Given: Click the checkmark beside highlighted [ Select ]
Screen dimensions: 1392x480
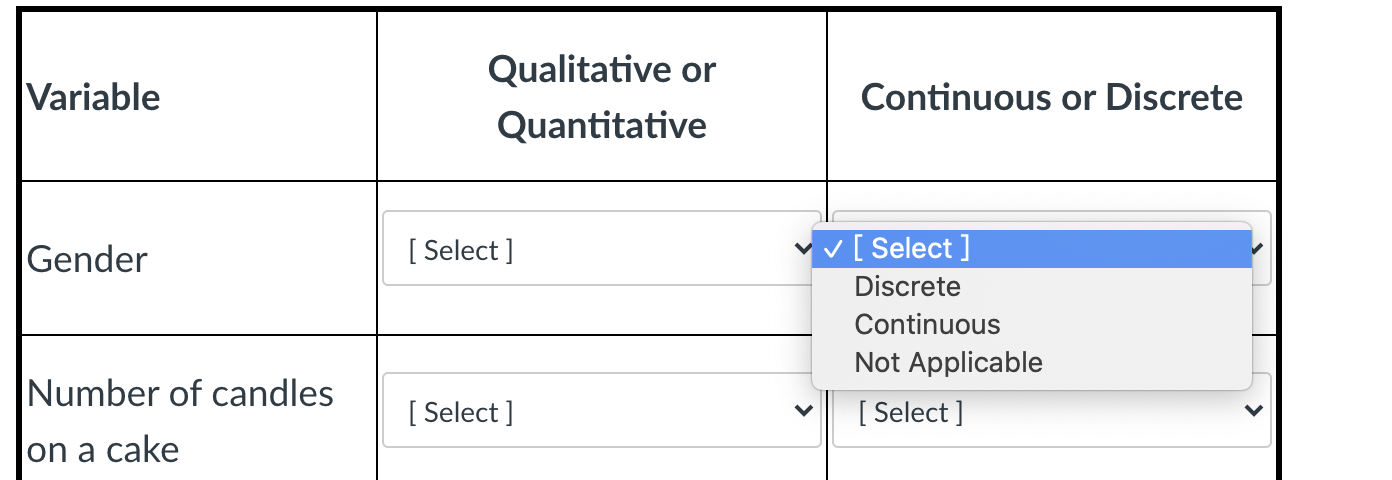Looking at the screenshot, I should click(x=832, y=248).
